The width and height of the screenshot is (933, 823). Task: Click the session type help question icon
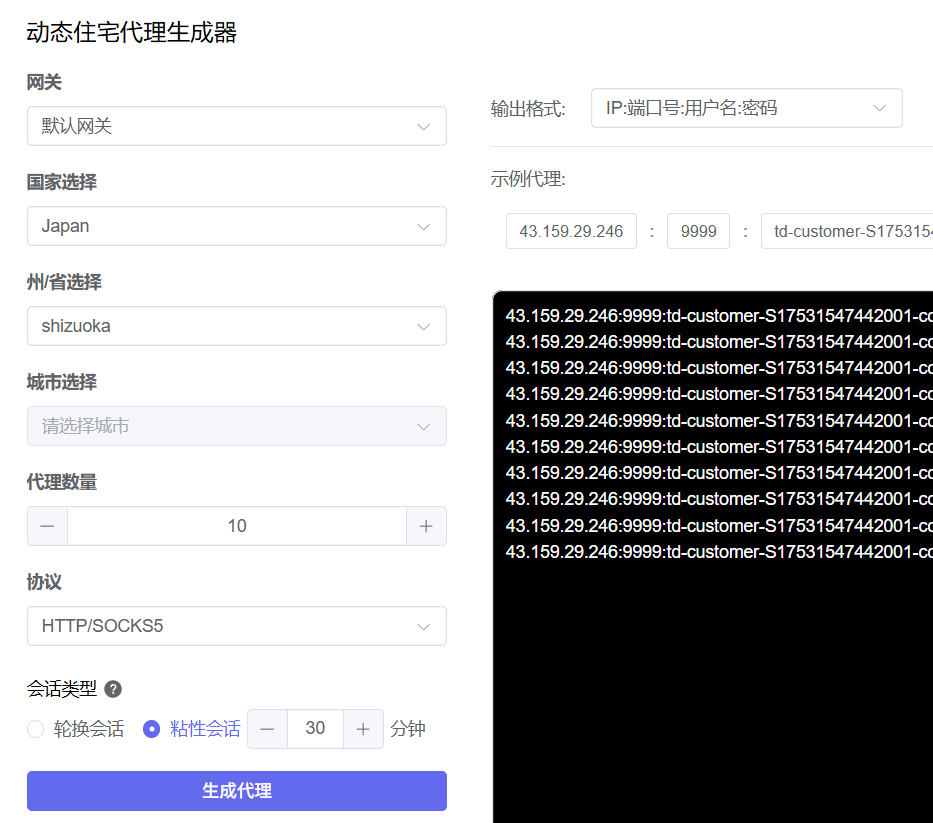coord(113,689)
